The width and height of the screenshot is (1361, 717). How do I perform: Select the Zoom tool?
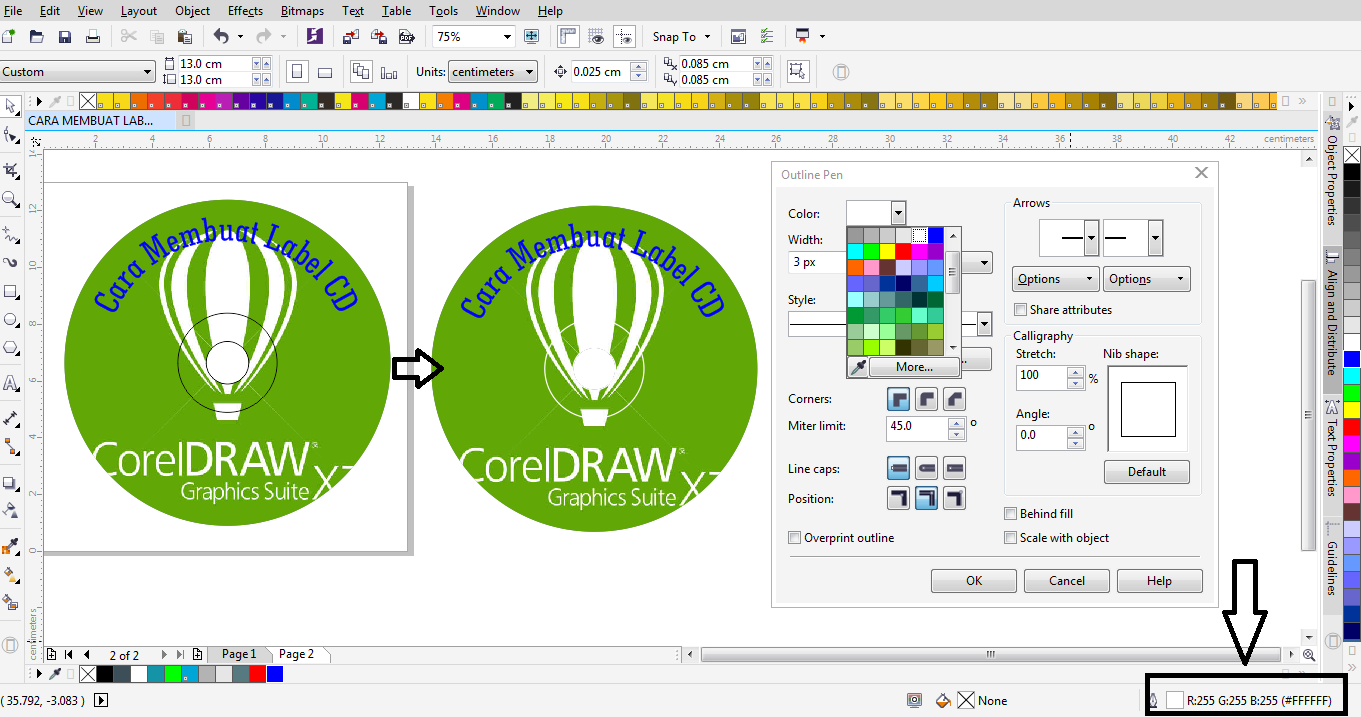click(x=11, y=198)
